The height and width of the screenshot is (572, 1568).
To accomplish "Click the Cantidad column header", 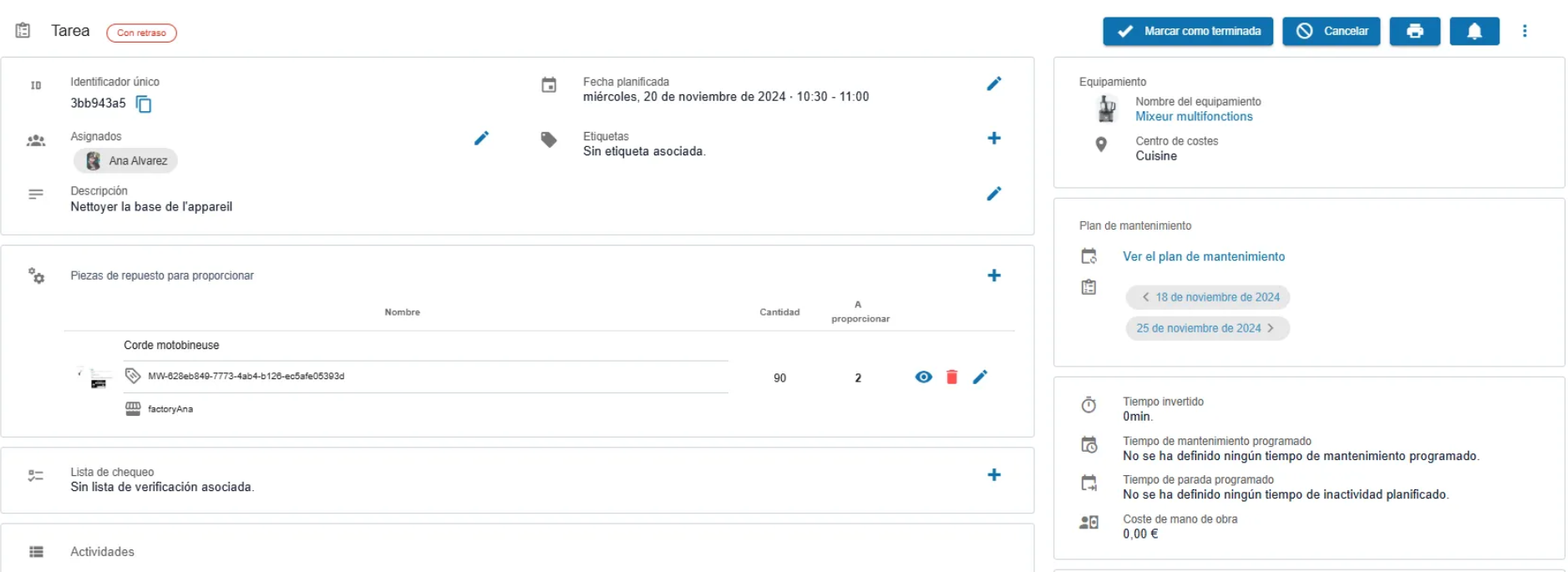I will [x=779, y=312].
